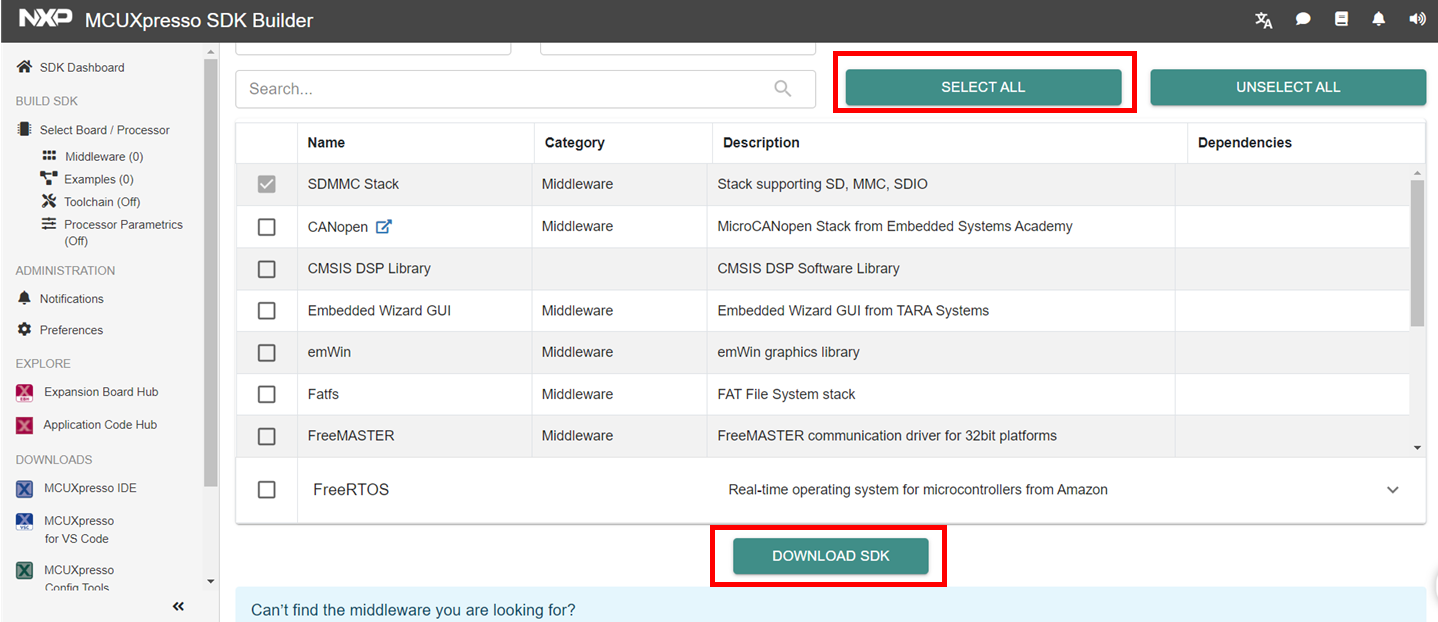Click the sidebar scrollbar down arrow

tap(210, 581)
